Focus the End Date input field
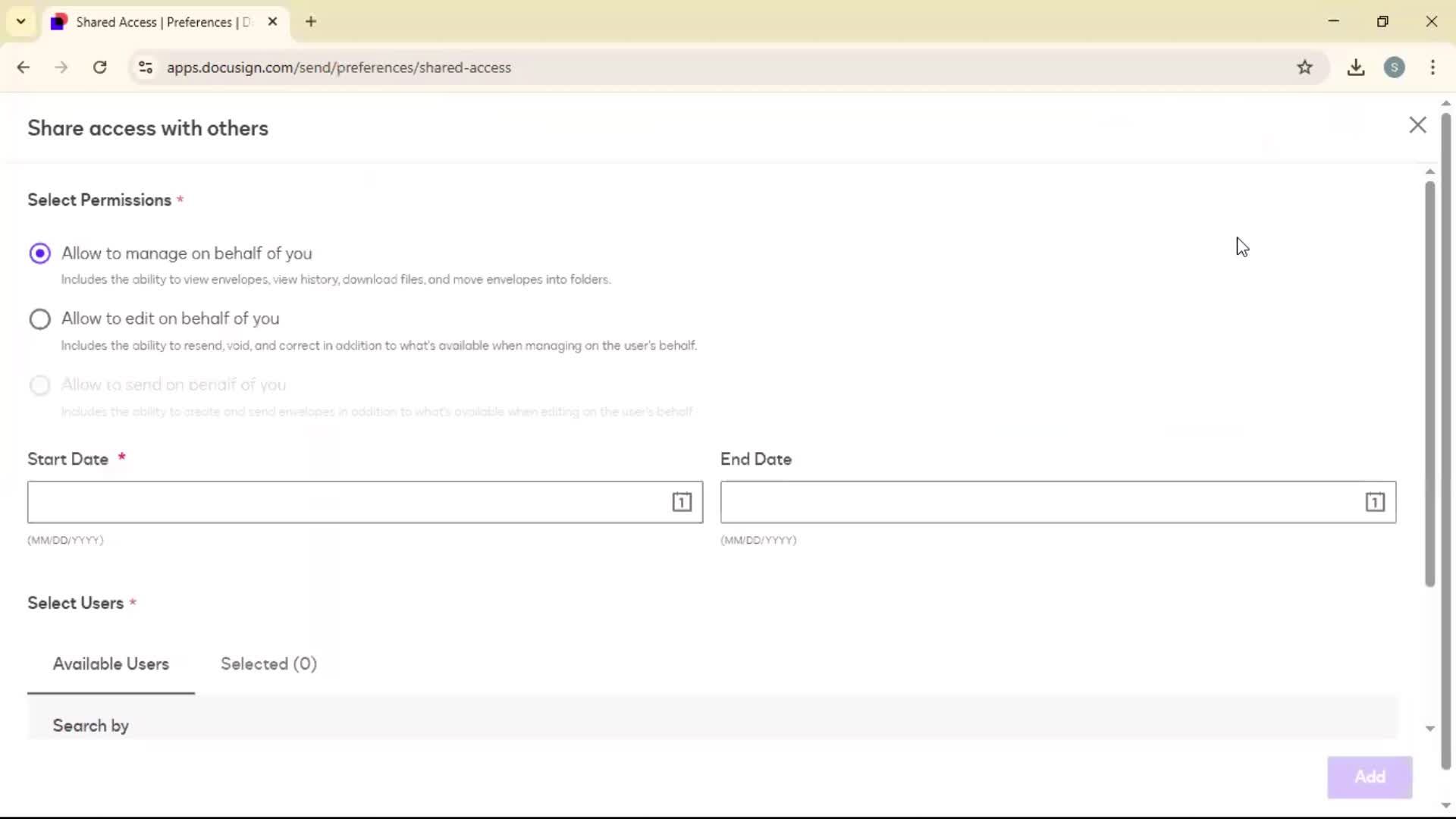Image resolution: width=1456 pixels, height=819 pixels. coord(1058,502)
